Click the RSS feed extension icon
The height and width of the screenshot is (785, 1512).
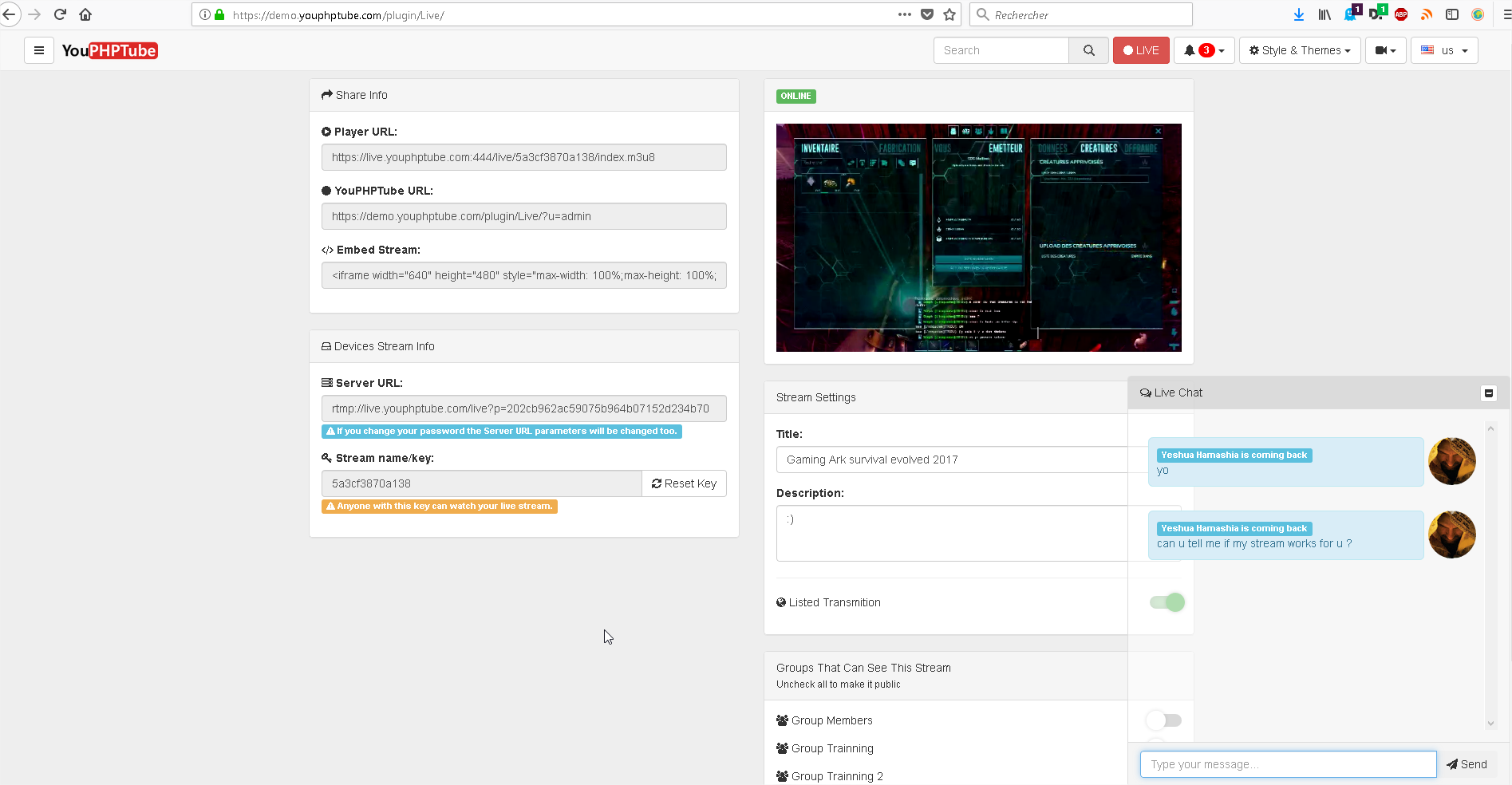coord(1427,14)
